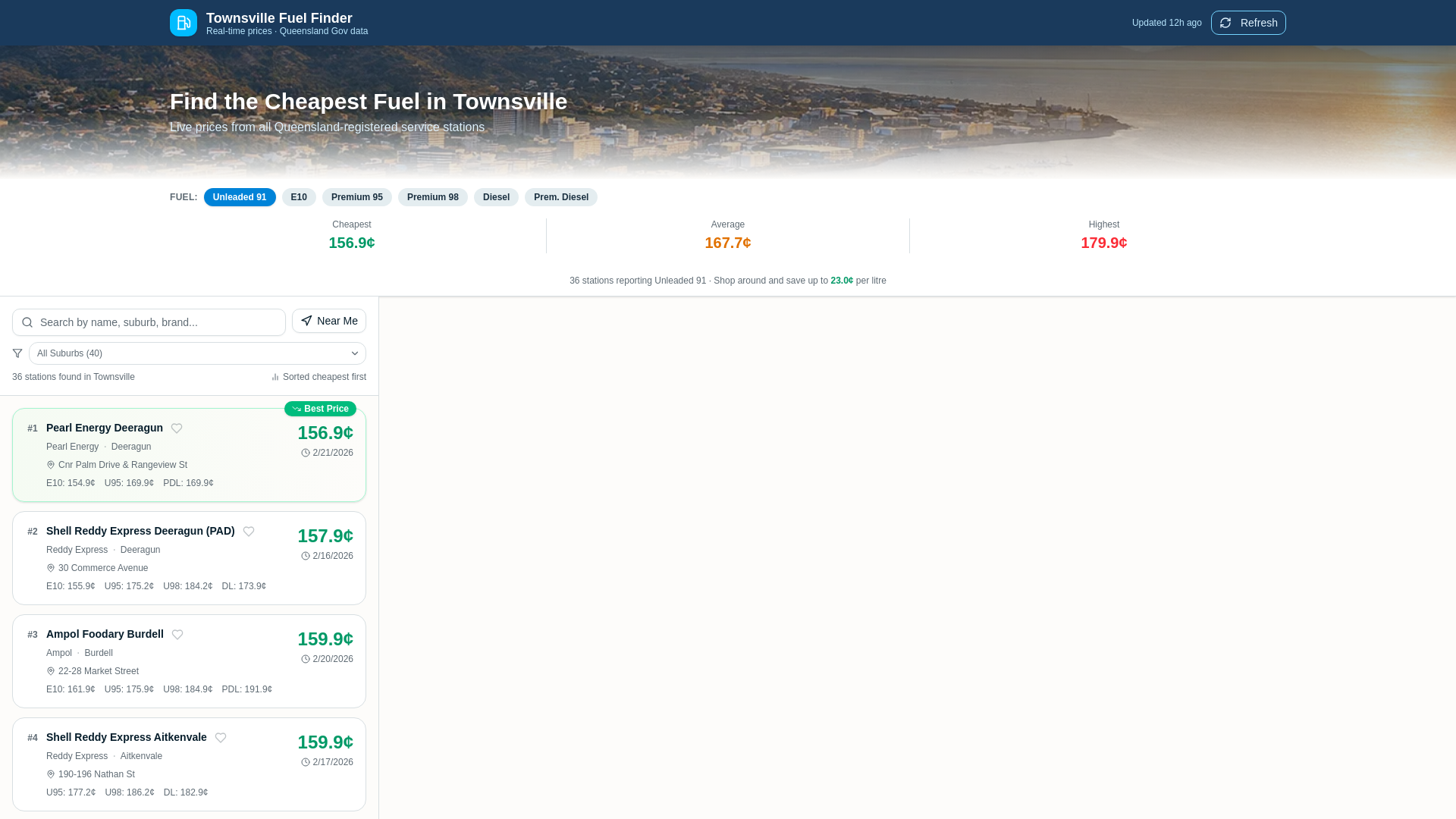1456x819 pixels.
Task: Select the E10 fuel filter
Action: coord(299,197)
